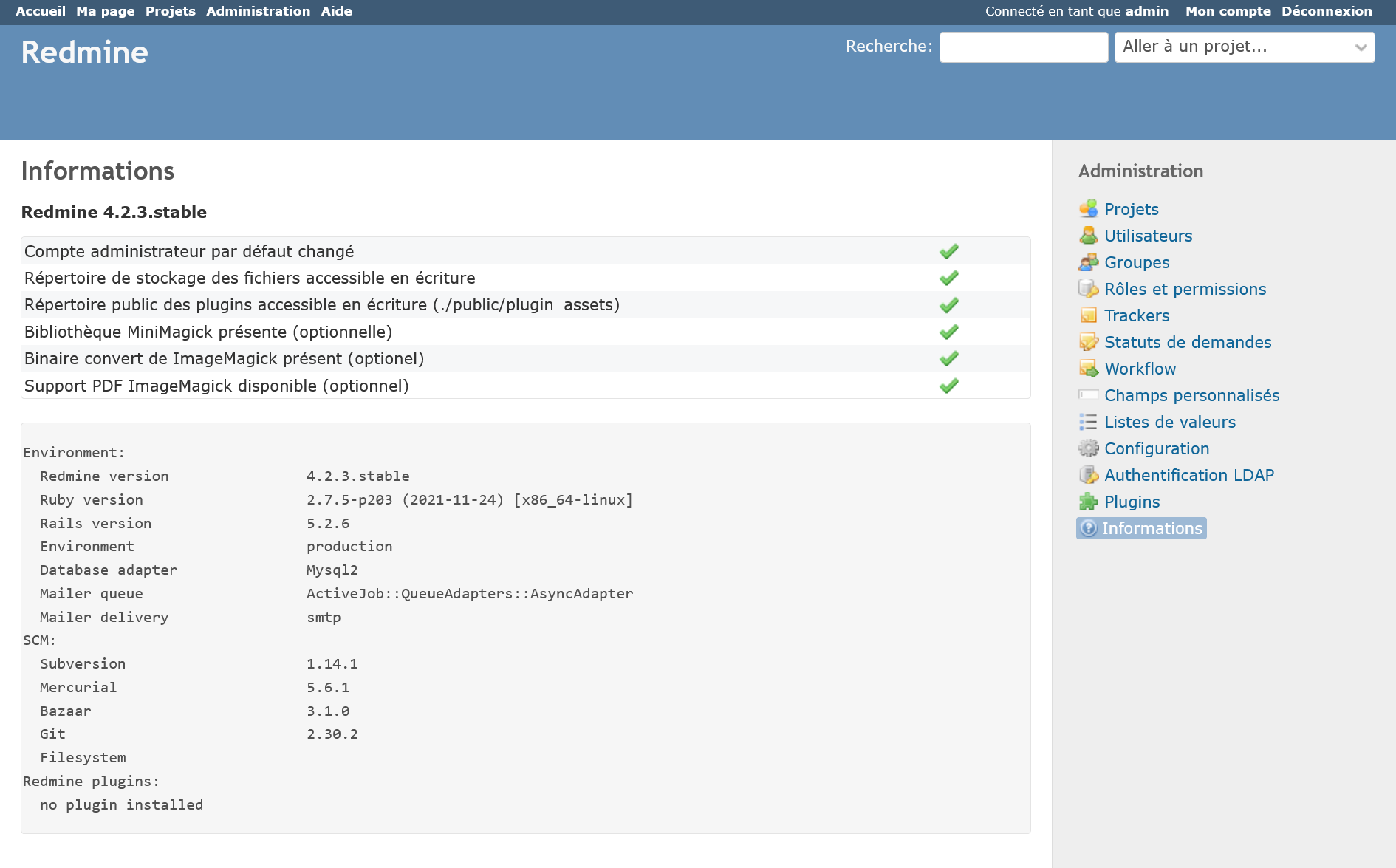Open Champs personnalisés link
Screen dimensions: 1396x868
(x=1192, y=395)
